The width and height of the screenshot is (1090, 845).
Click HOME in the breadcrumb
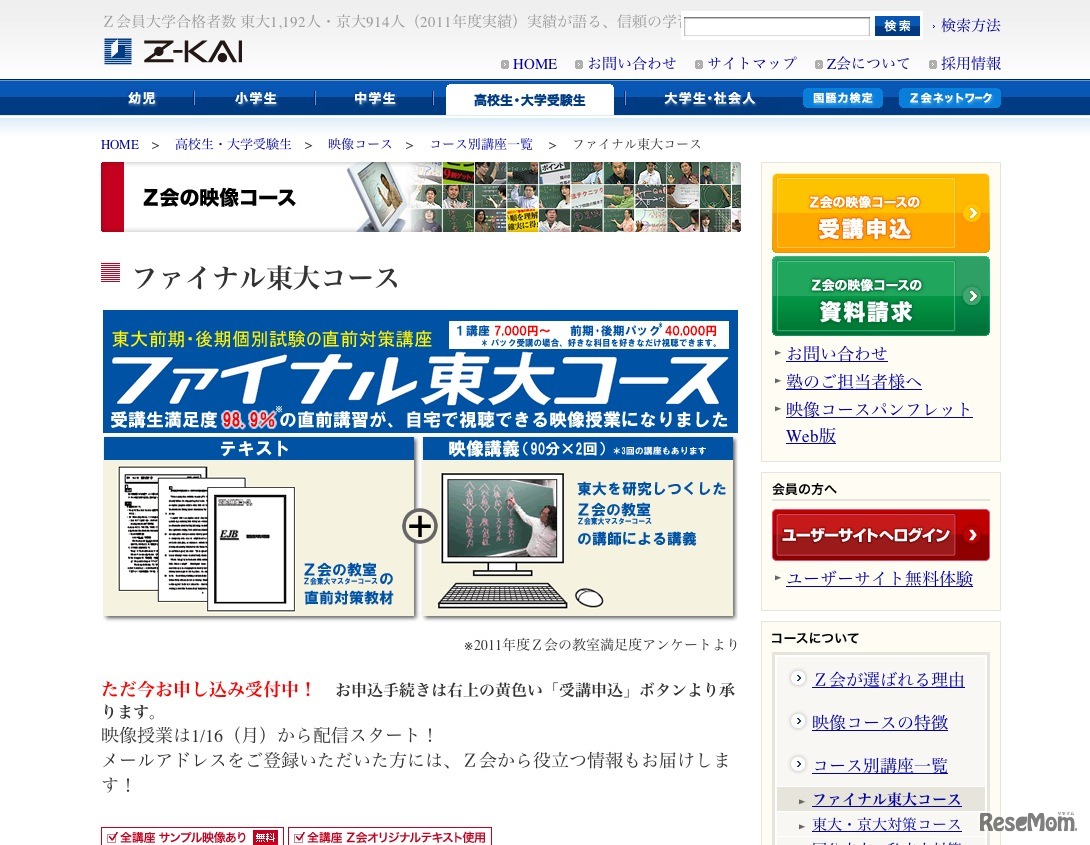[x=120, y=145]
